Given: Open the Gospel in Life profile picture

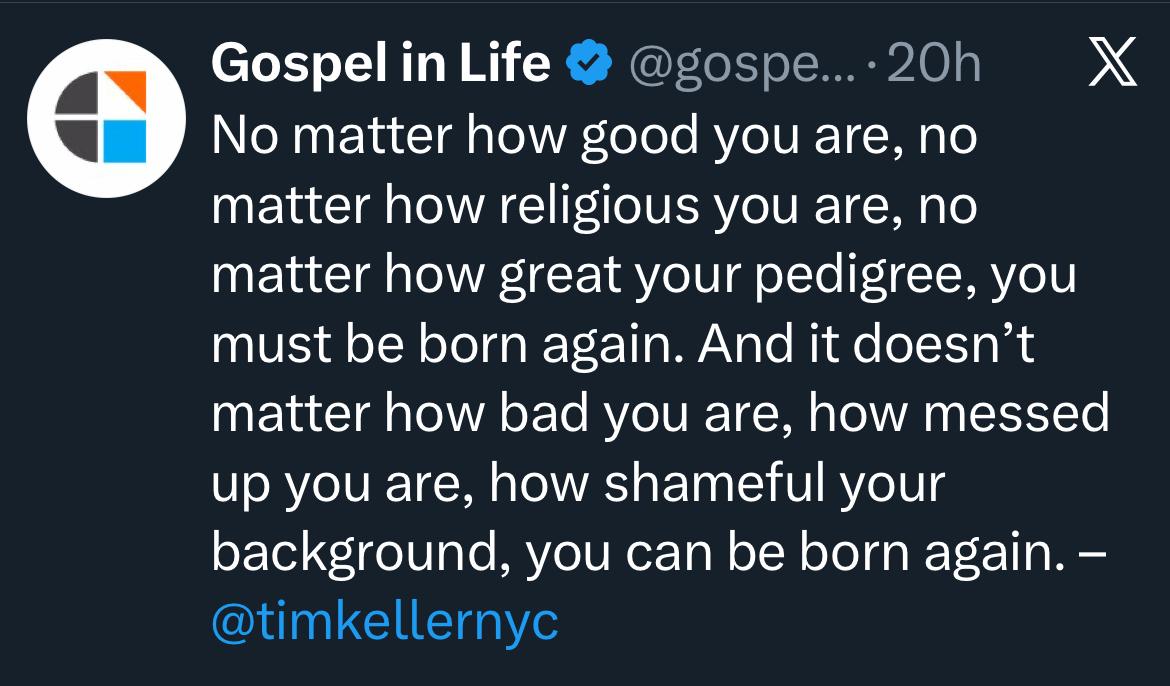Looking at the screenshot, I should (x=103, y=117).
